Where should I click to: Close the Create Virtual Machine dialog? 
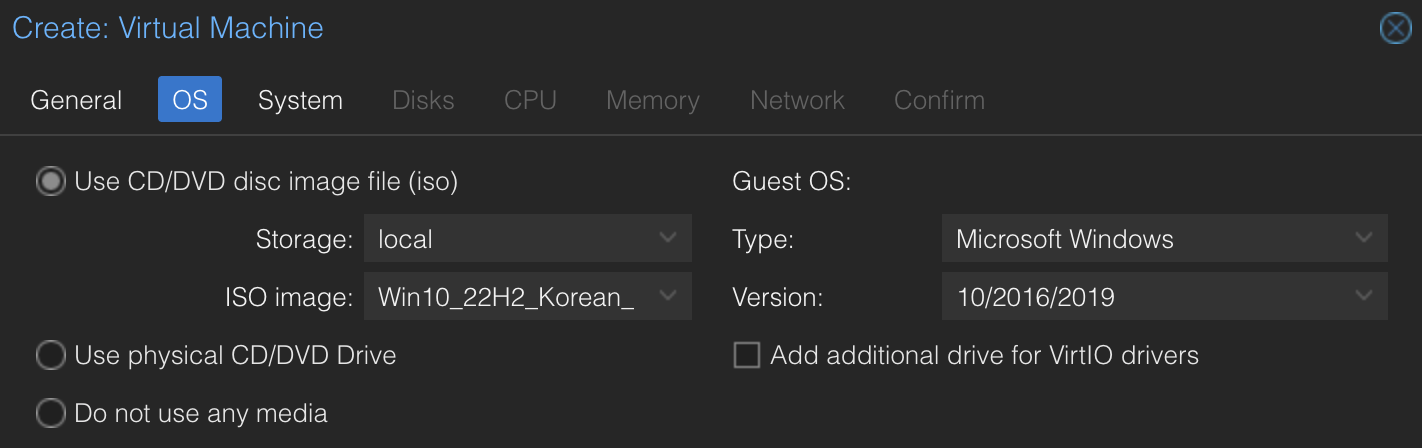pos(1395,28)
